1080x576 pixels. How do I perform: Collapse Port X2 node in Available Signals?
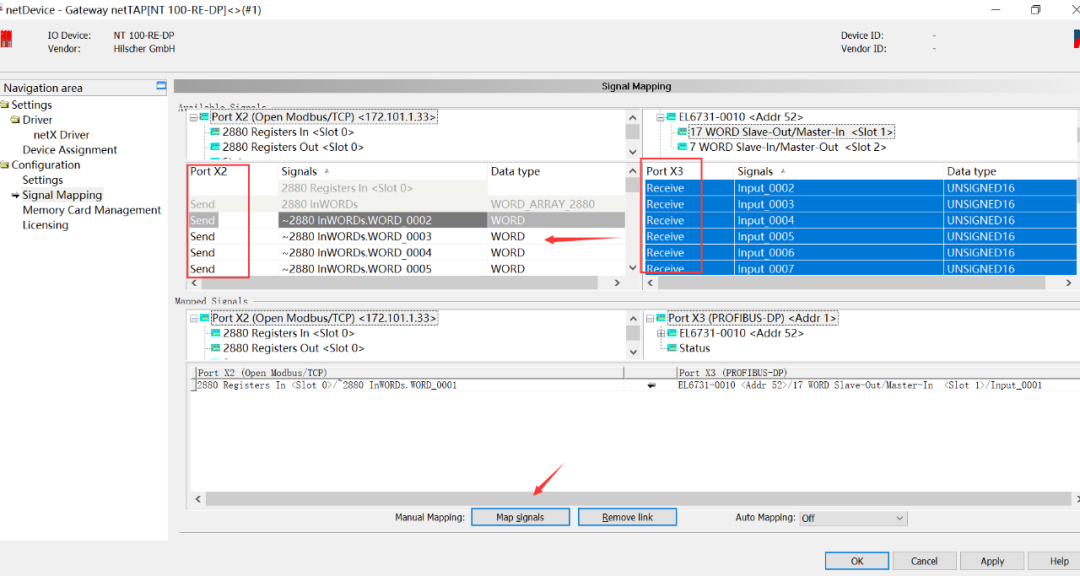point(194,117)
